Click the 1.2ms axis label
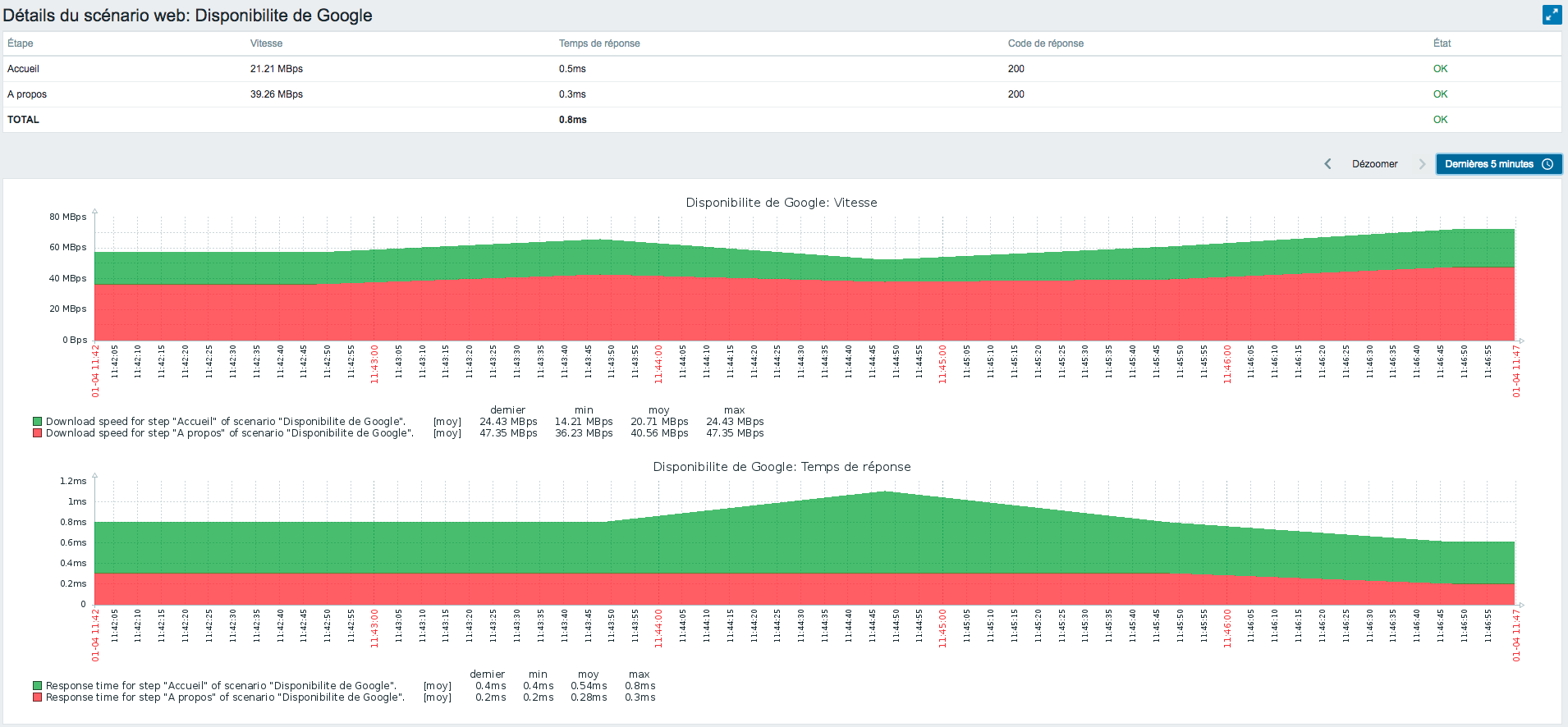The width and height of the screenshot is (1568, 727). pyautogui.click(x=73, y=481)
